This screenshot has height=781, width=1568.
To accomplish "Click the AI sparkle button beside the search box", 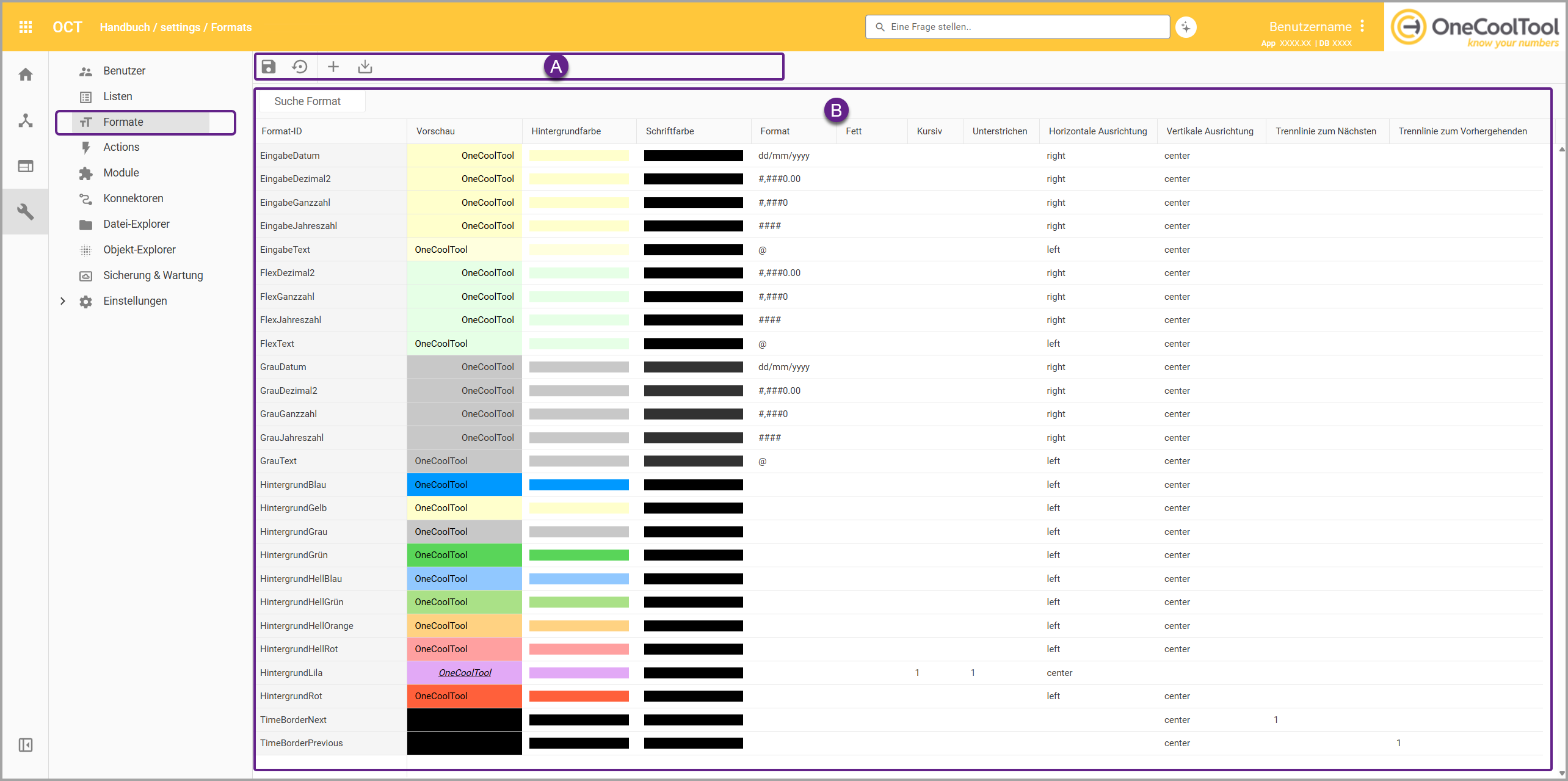I will point(1186,27).
